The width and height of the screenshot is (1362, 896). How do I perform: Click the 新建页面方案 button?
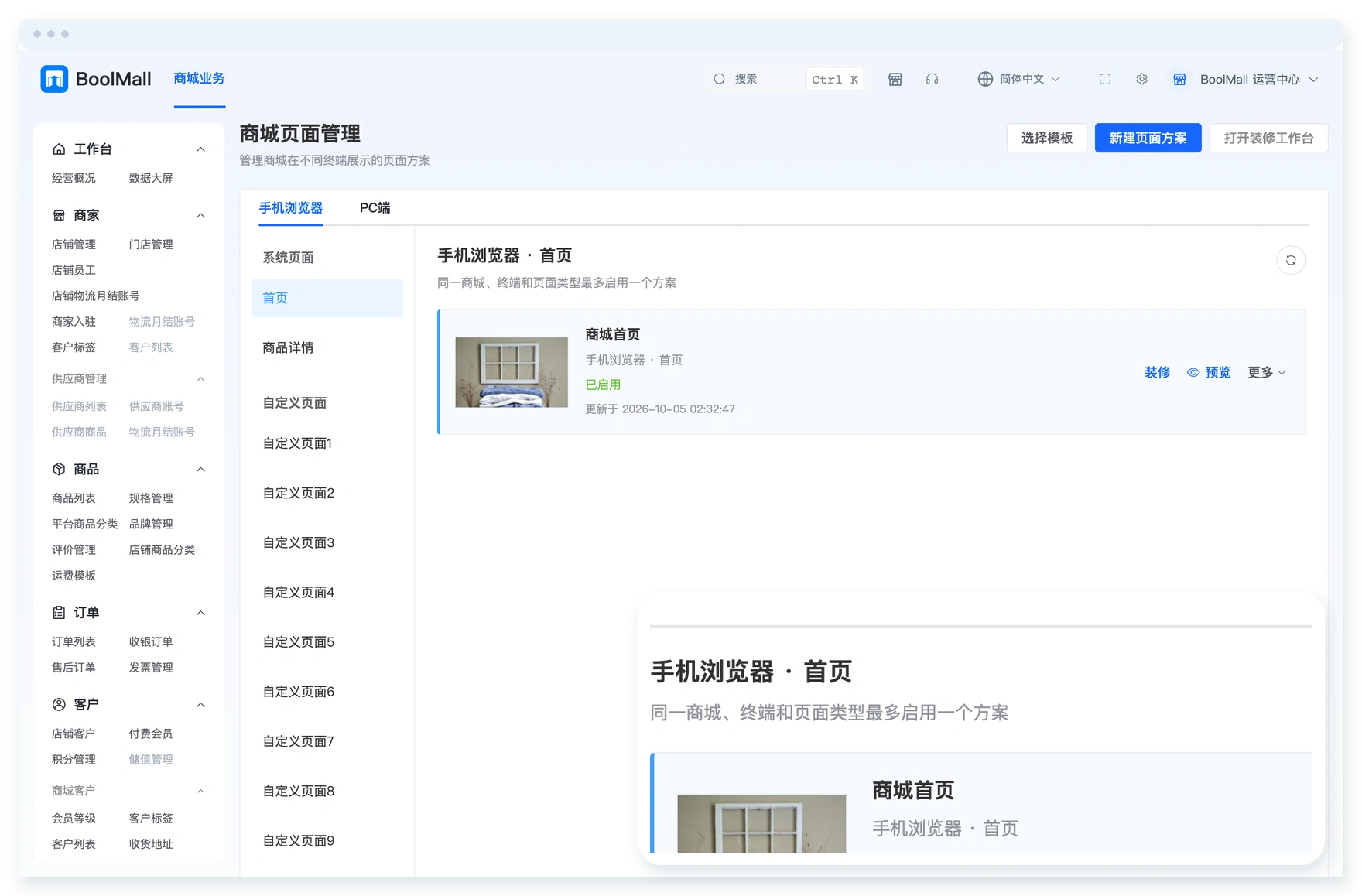(x=1148, y=138)
